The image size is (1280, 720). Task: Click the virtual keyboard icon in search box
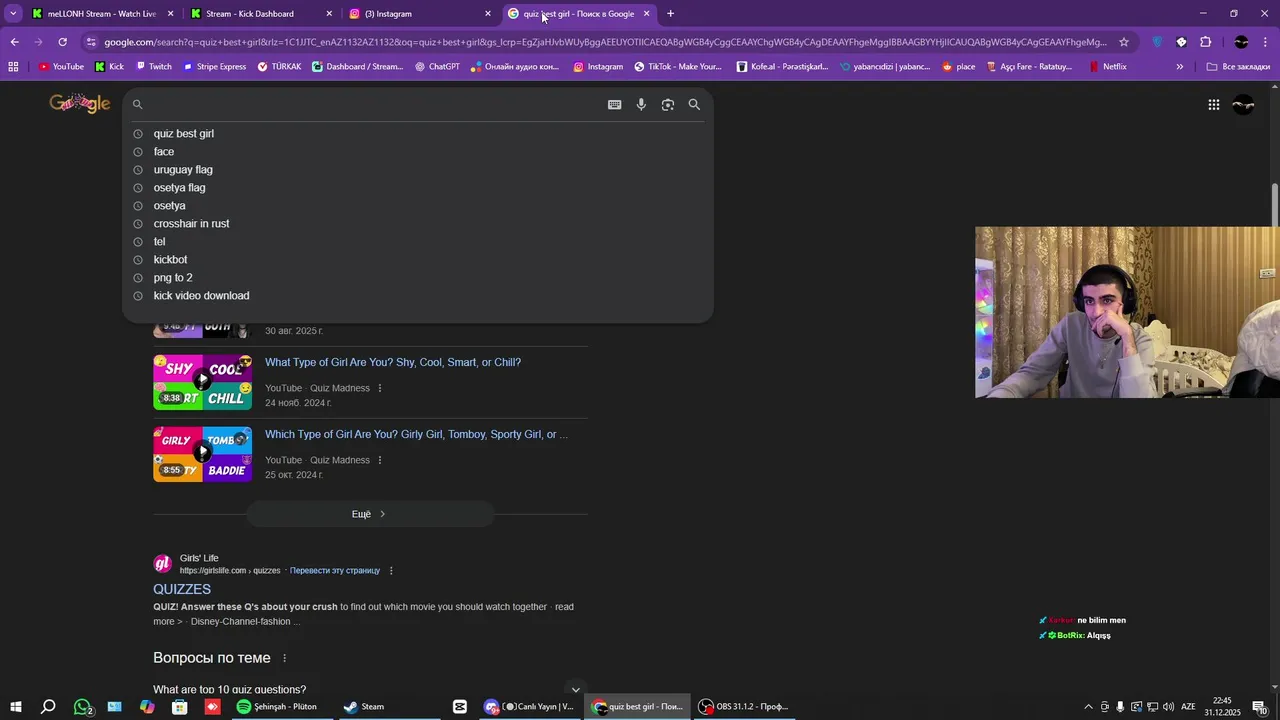pos(615,104)
